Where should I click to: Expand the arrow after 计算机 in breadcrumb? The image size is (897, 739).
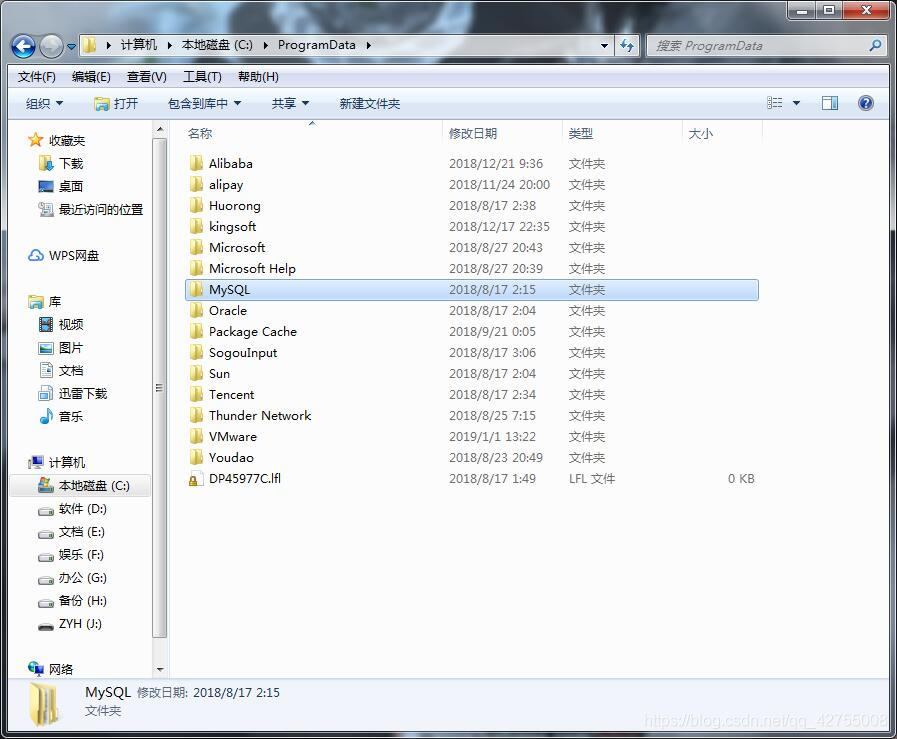pyautogui.click(x=169, y=45)
